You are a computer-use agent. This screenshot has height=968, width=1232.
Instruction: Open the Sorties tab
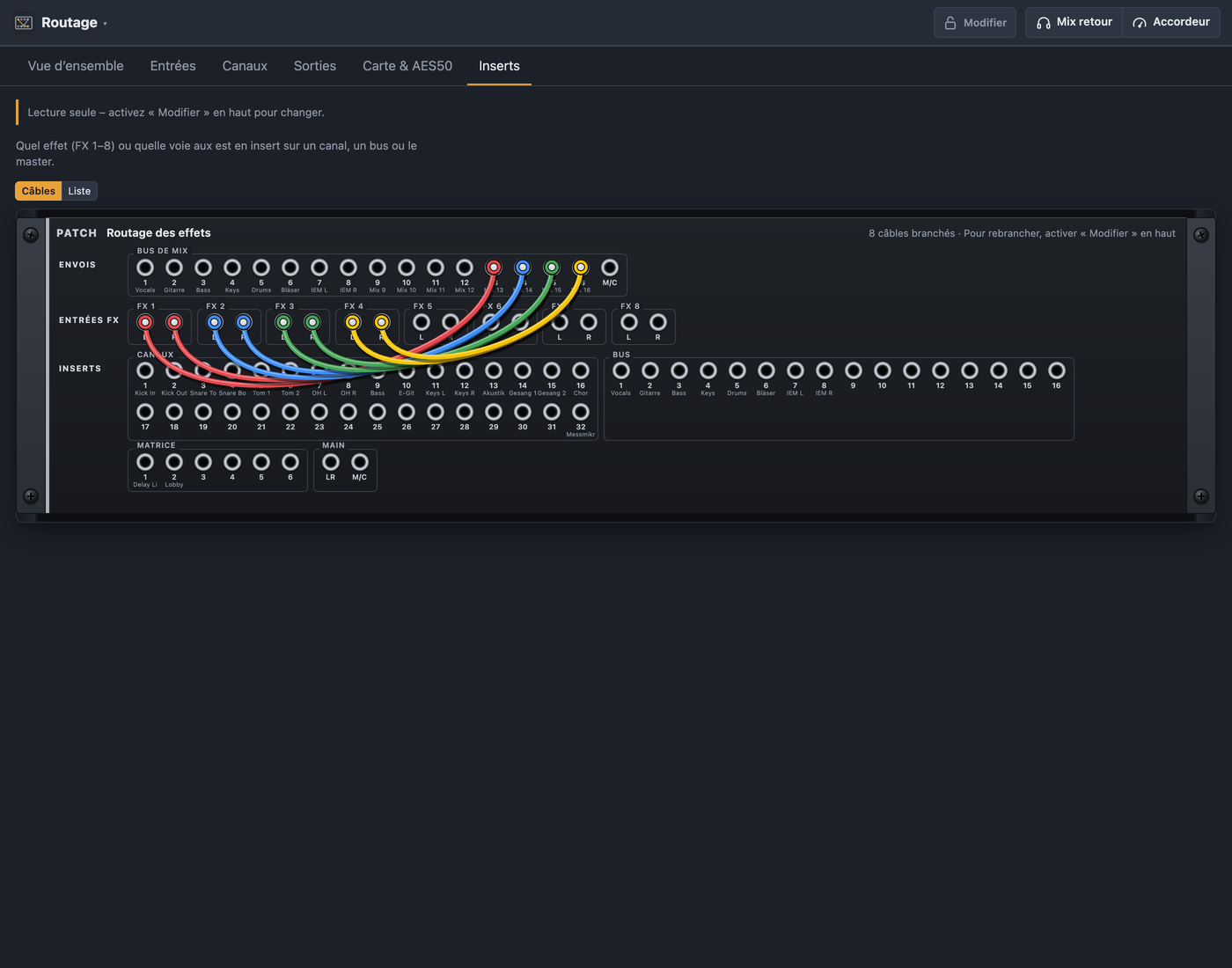[315, 66]
